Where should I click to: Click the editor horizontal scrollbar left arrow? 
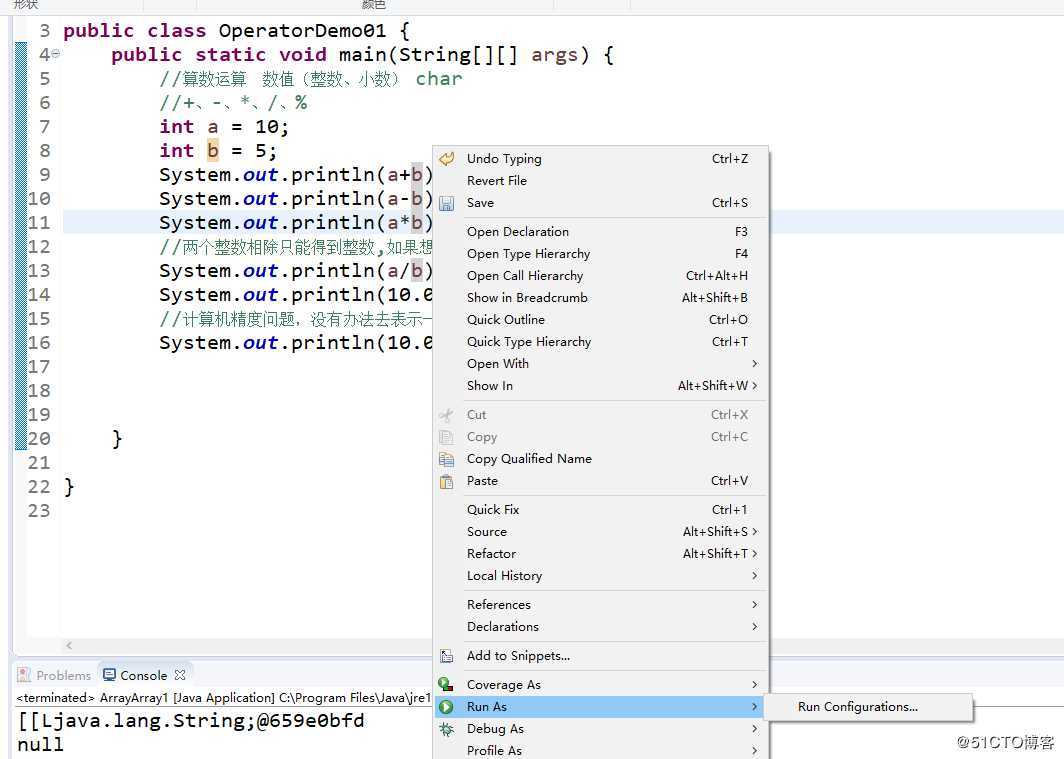click(69, 646)
